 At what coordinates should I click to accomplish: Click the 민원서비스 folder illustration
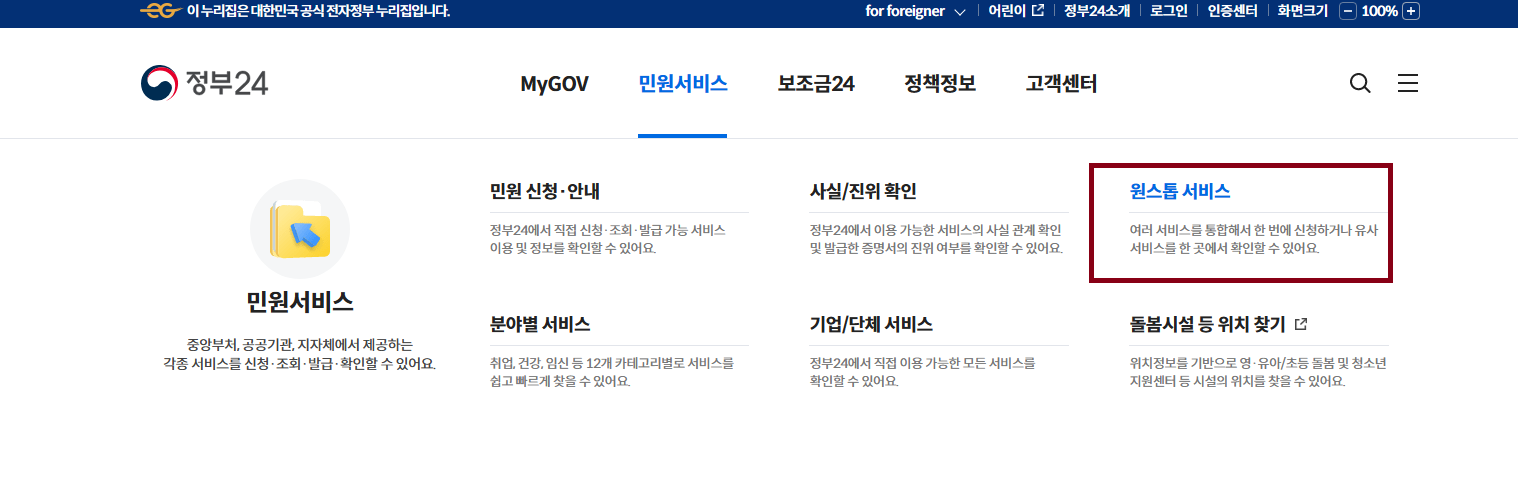coord(300,229)
